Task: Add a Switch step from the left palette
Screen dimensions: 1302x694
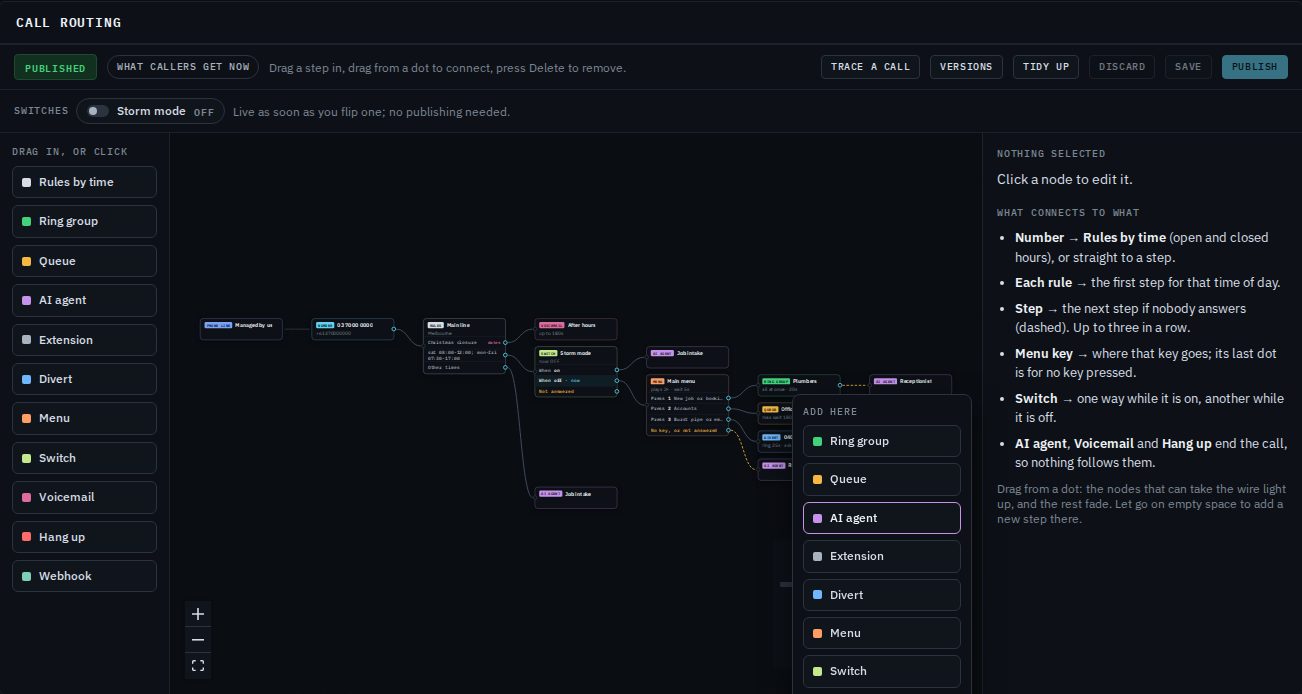Action: click(84, 458)
